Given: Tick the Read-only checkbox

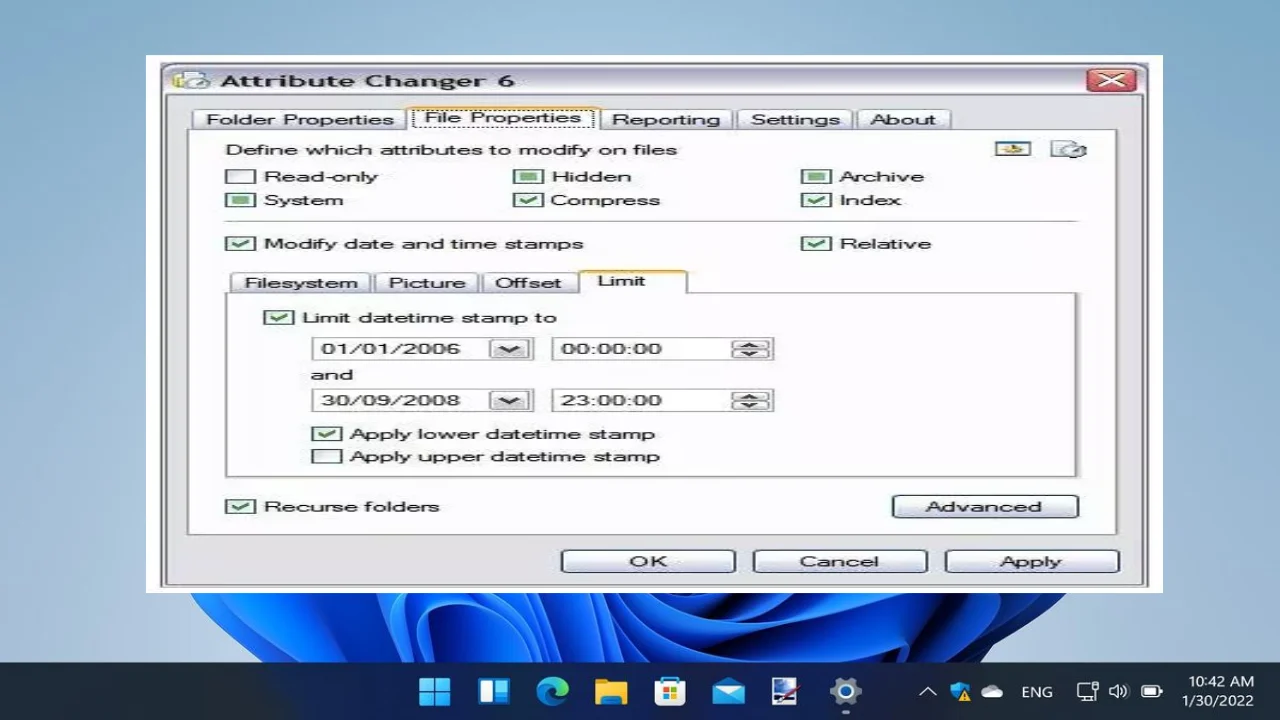Looking at the screenshot, I should point(240,177).
